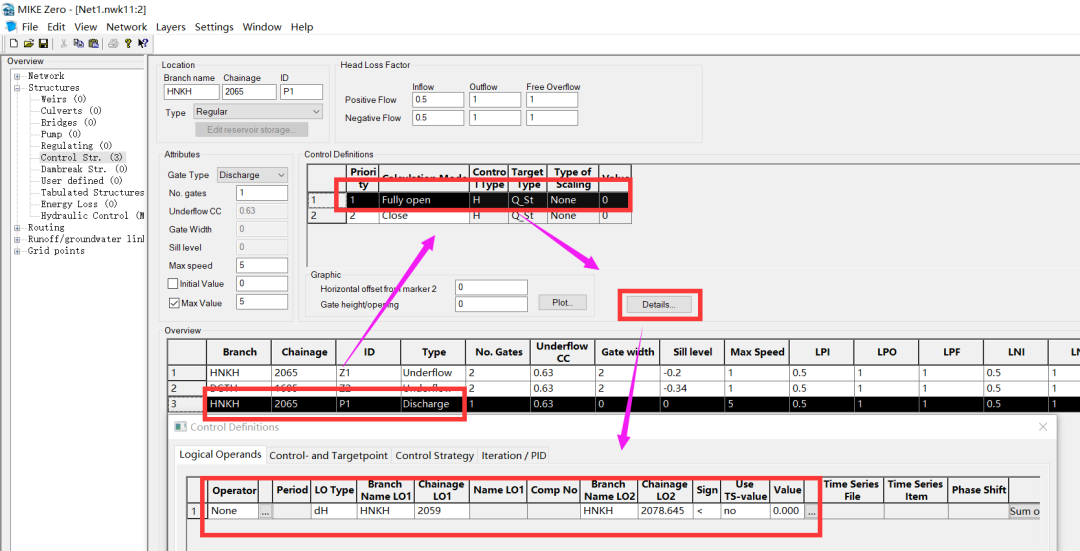1080x551 pixels.
Task: Click the Details... button
Action: 658,304
